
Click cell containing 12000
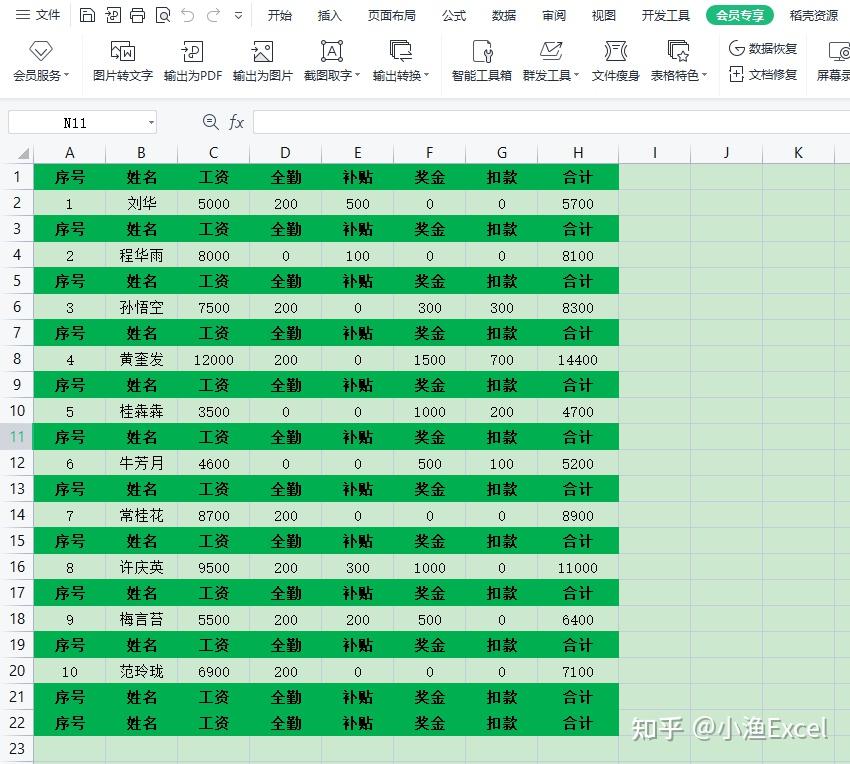[x=214, y=359]
